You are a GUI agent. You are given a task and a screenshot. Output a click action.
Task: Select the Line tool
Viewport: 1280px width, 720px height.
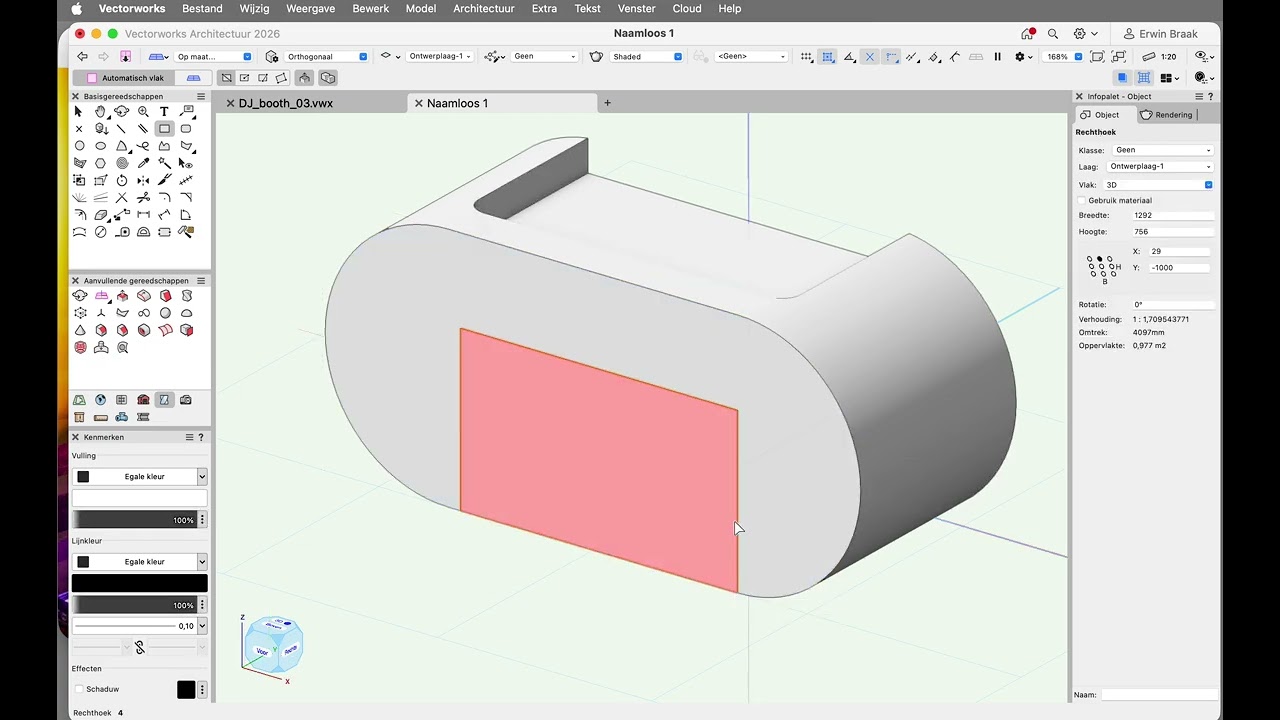pyautogui.click(x=122, y=128)
